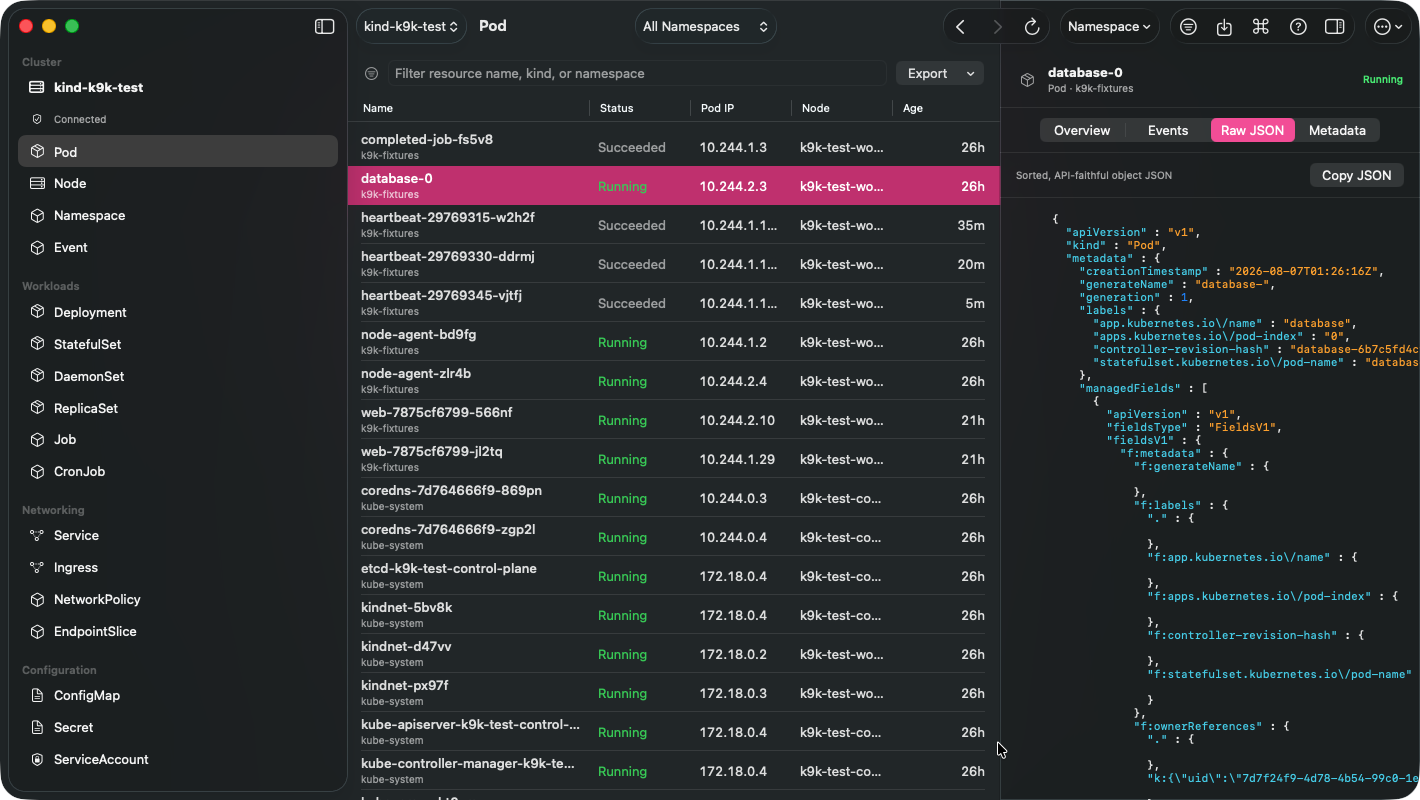Open Deployment in the sidebar
The width and height of the screenshot is (1420, 800).
pyautogui.click(x=178, y=313)
